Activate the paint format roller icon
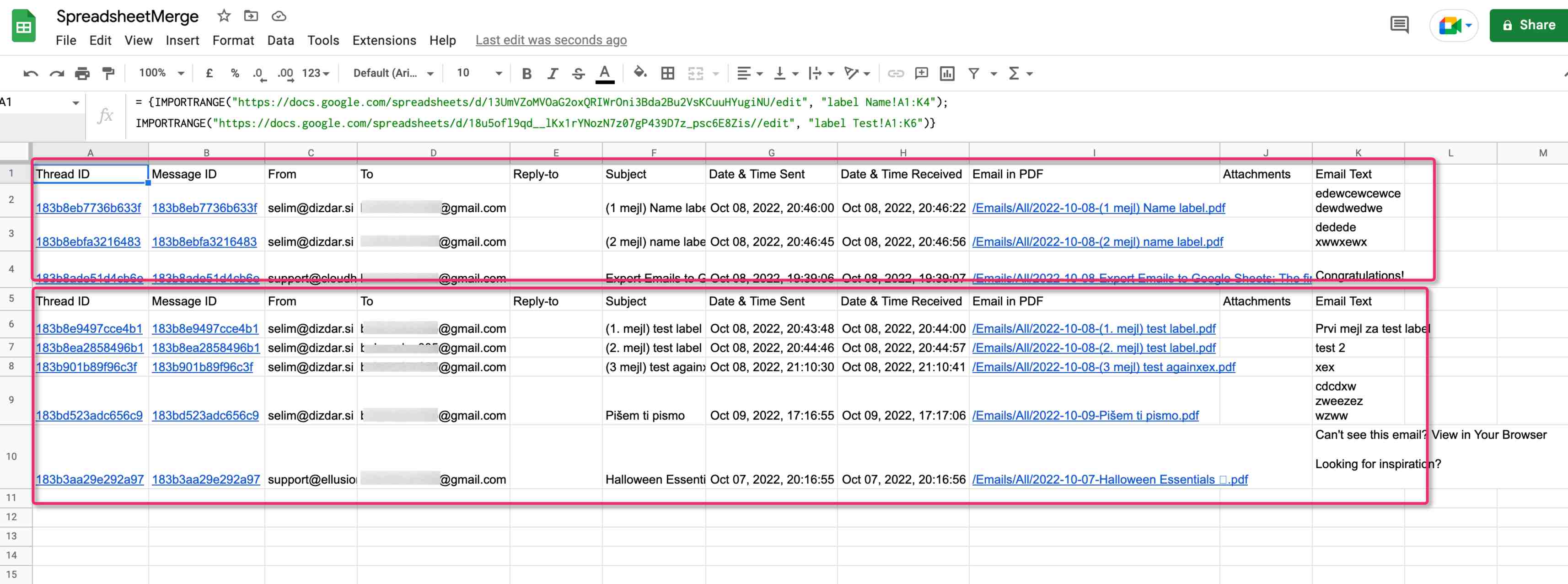Viewport: 1568px width, 584px height. click(108, 74)
